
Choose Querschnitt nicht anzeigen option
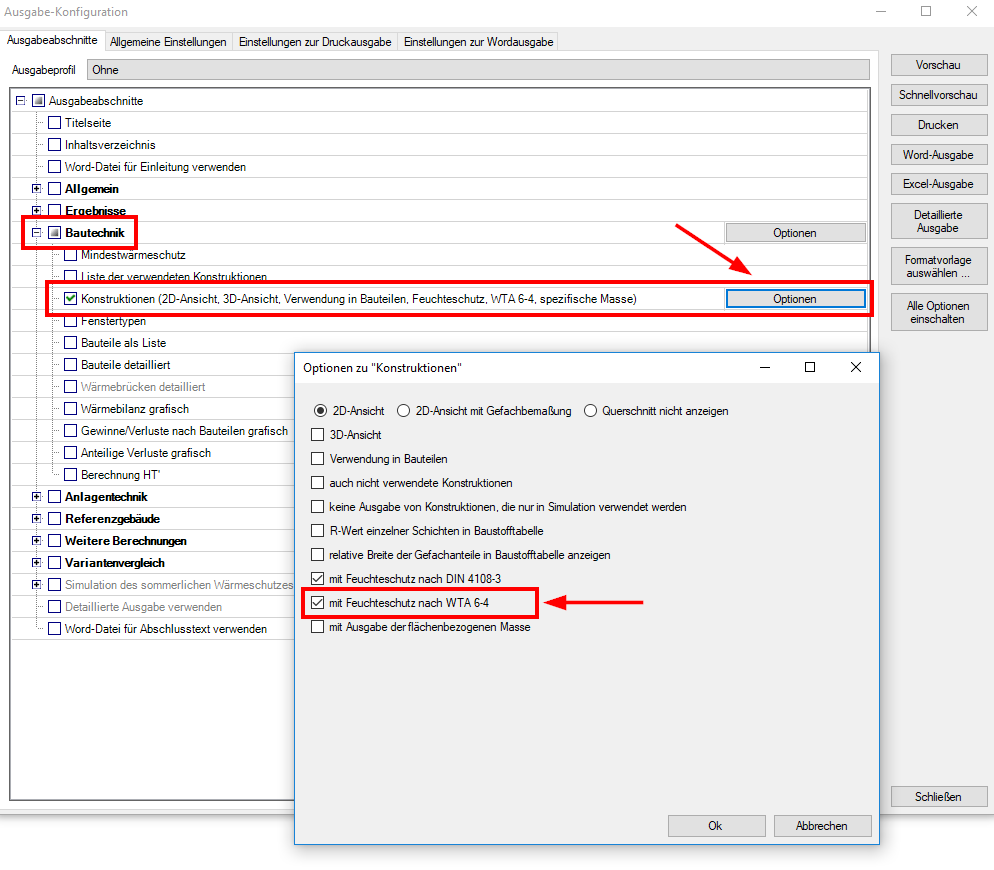(x=591, y=411)
